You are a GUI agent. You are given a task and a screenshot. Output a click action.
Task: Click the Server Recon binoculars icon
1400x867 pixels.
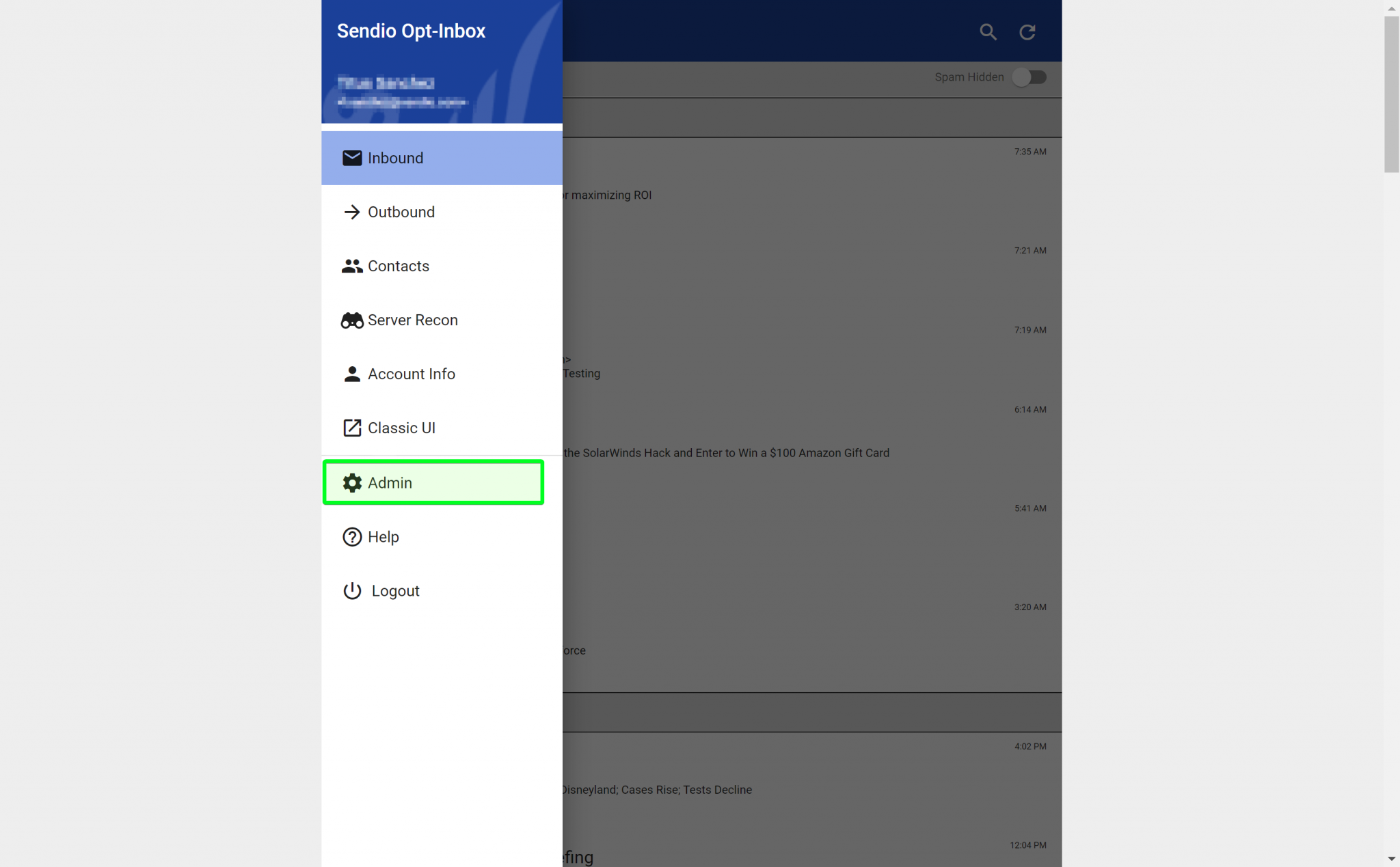point(351,320)
